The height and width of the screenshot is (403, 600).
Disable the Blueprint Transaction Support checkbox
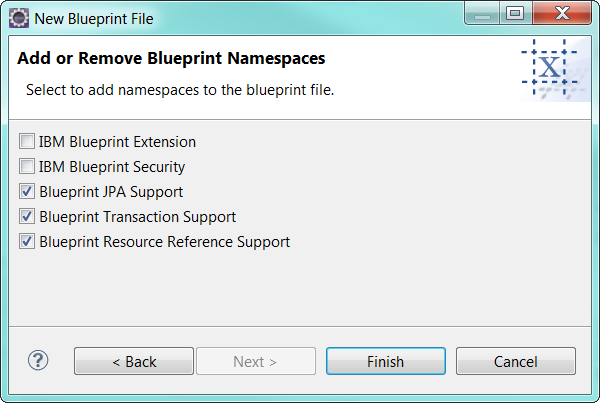[27, 217]
